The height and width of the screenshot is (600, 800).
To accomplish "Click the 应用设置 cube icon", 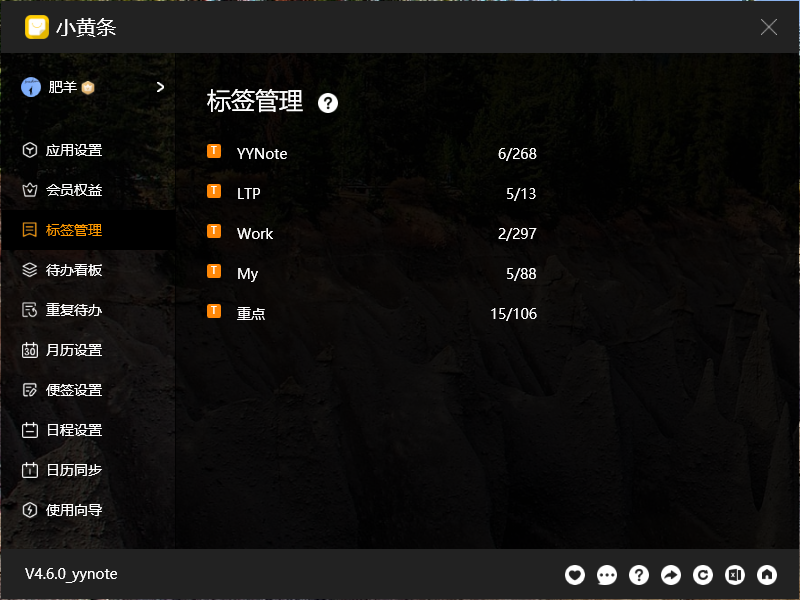I will tap(30, 150).
